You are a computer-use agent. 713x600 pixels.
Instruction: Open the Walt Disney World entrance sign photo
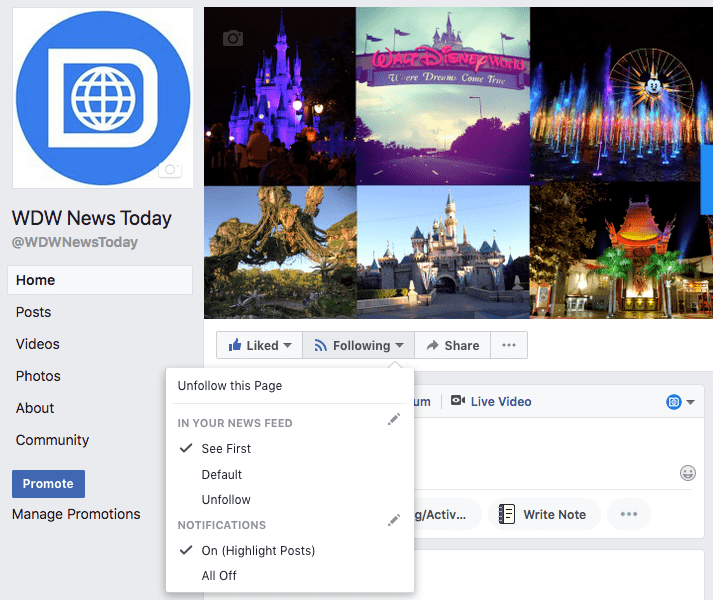click(443, 96)
